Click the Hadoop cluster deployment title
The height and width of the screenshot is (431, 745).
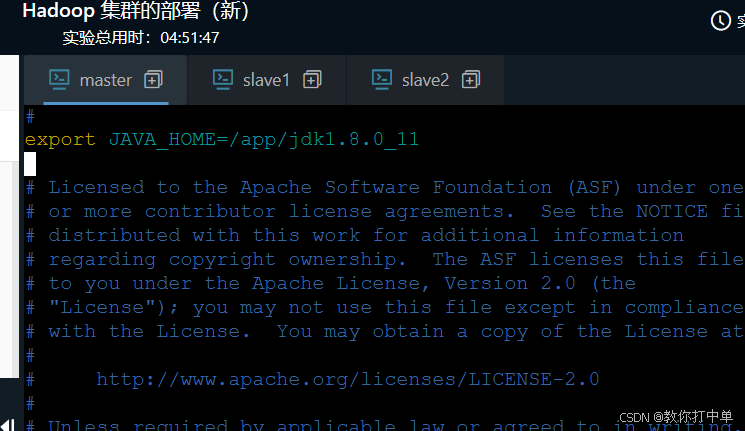[136, 11]
